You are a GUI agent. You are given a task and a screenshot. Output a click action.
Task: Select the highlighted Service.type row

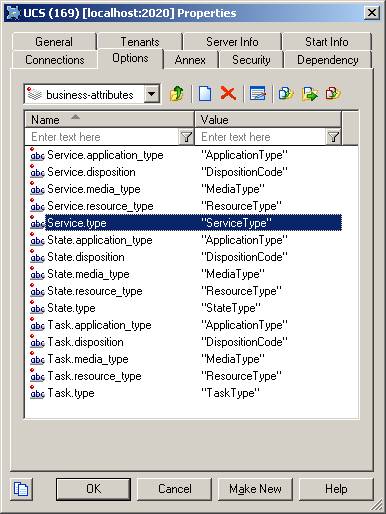pyautogui.click(x=186, y=223)
